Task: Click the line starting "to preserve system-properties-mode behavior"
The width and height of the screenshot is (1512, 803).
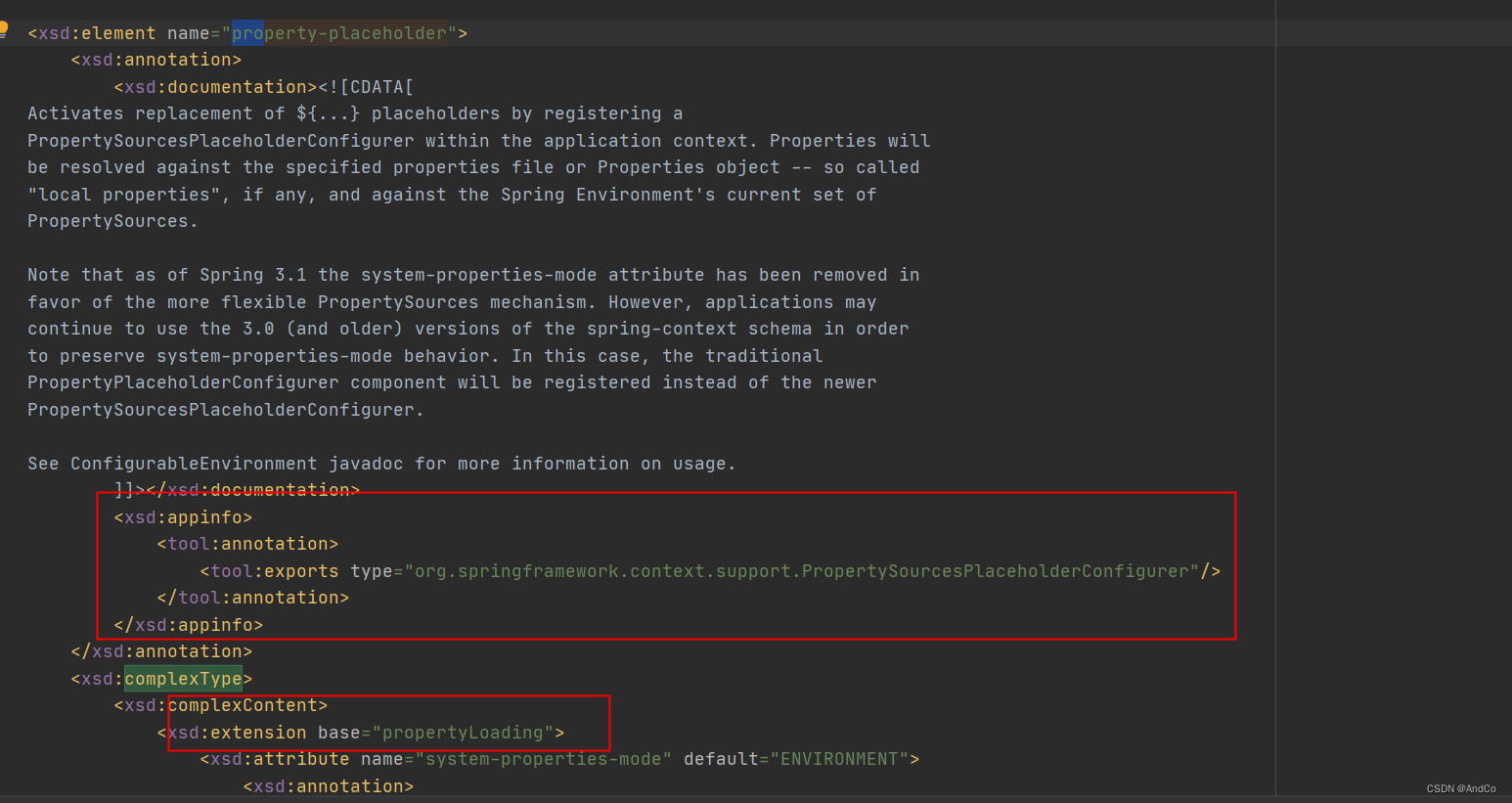Action: 425,356
